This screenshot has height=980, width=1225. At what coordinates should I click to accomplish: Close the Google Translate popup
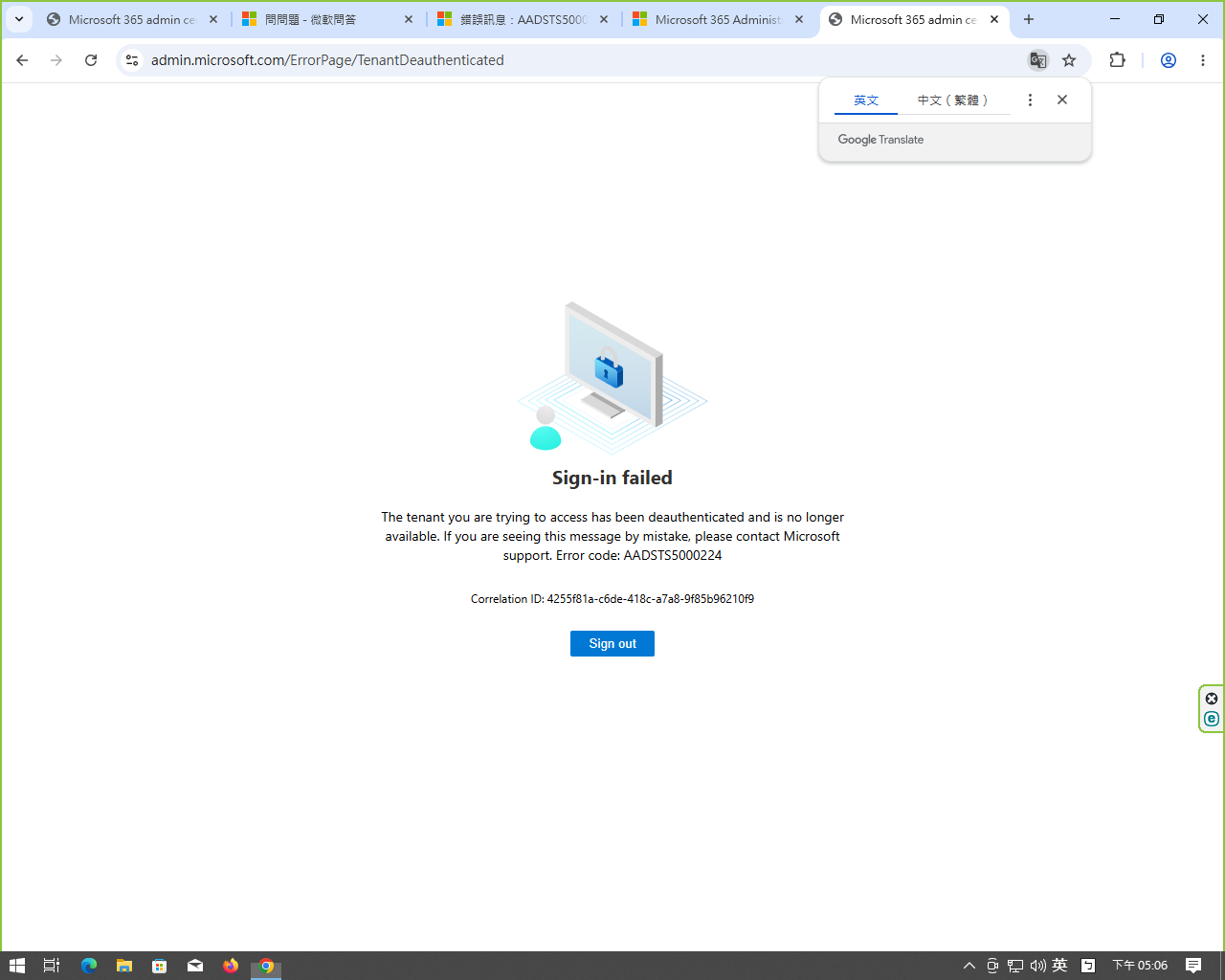[1062, 100]
